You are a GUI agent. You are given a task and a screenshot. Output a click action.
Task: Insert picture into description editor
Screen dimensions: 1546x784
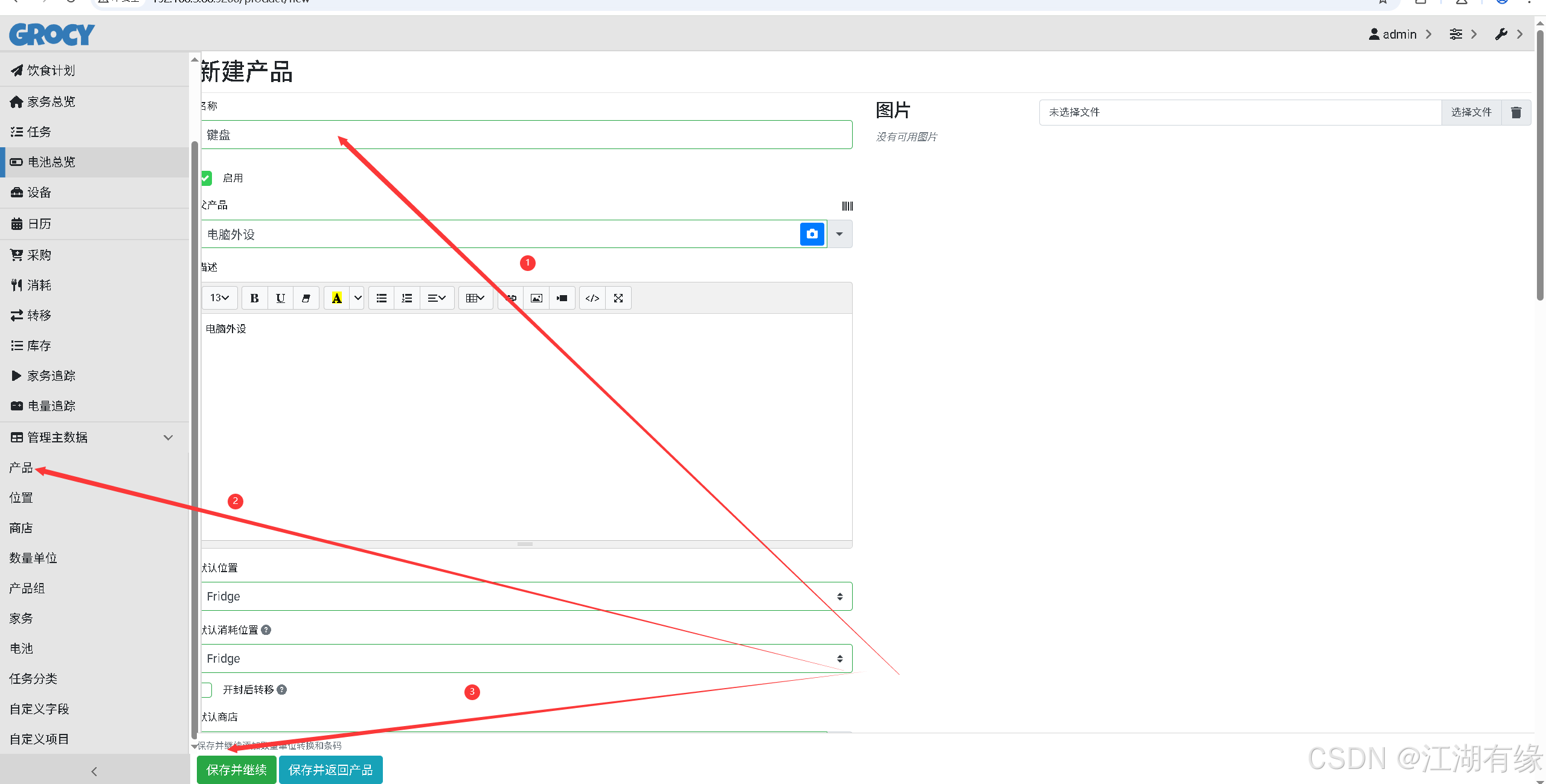536,298
